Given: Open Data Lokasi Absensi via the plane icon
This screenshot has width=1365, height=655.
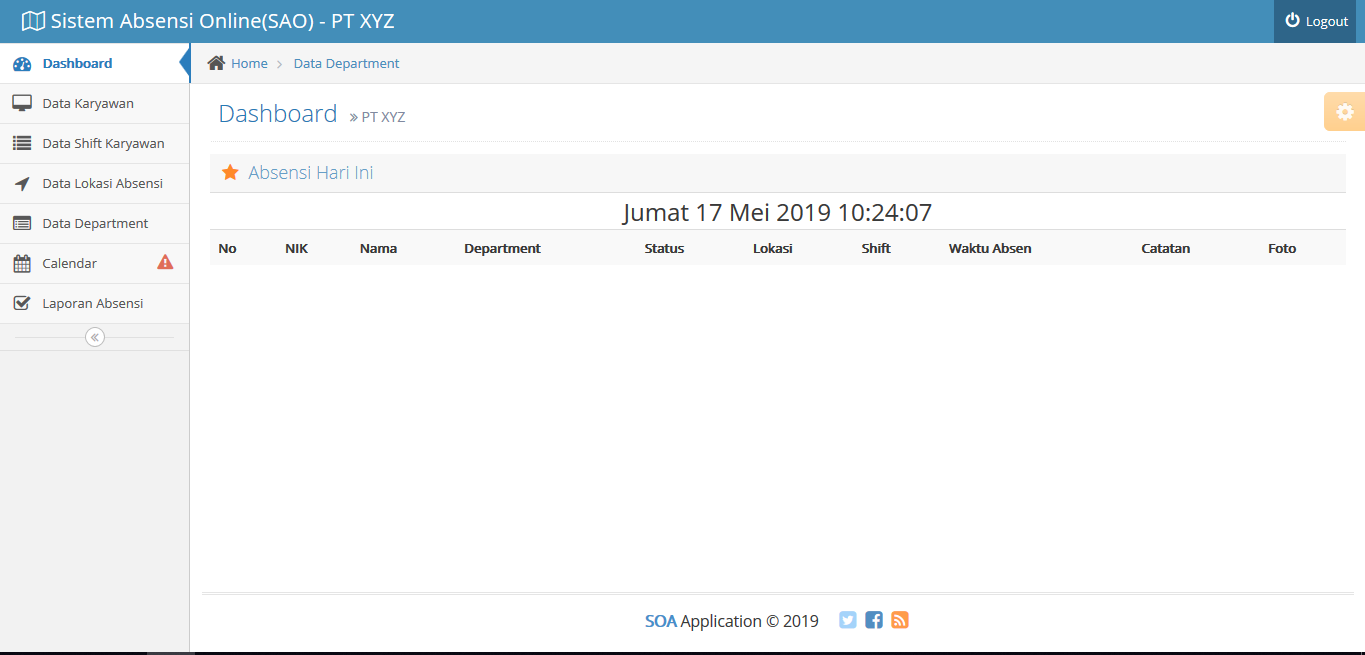Looking at the screenshot, I should click(x=21, y=183).
